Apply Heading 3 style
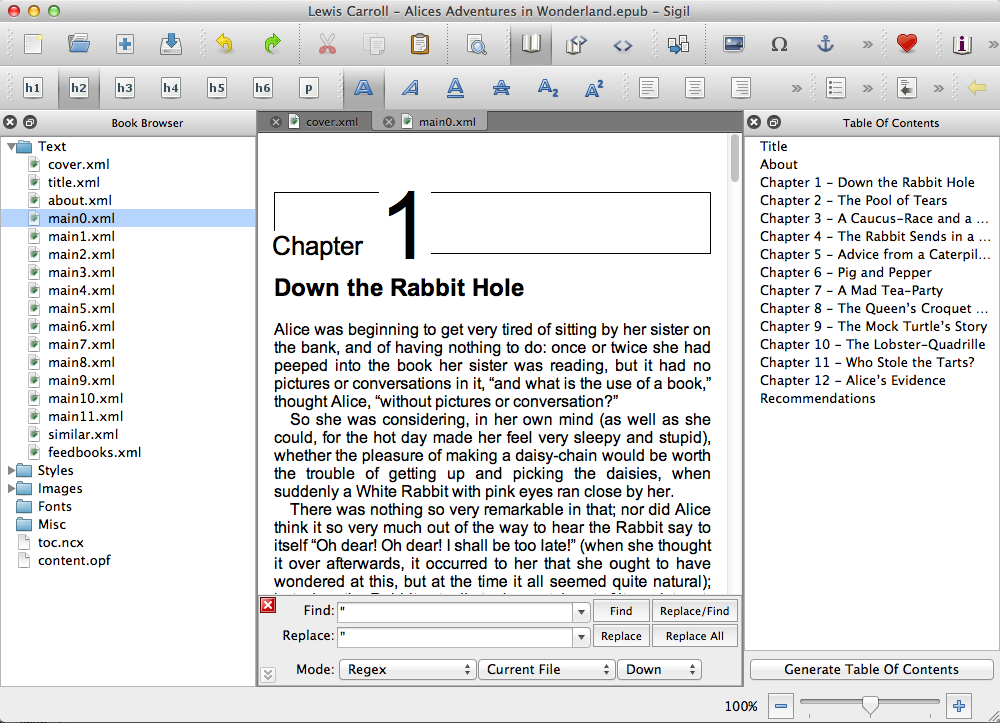Image resolution: width=1000 pixels, height=723 pixels. pyautogui.click(x=125, y=88)
